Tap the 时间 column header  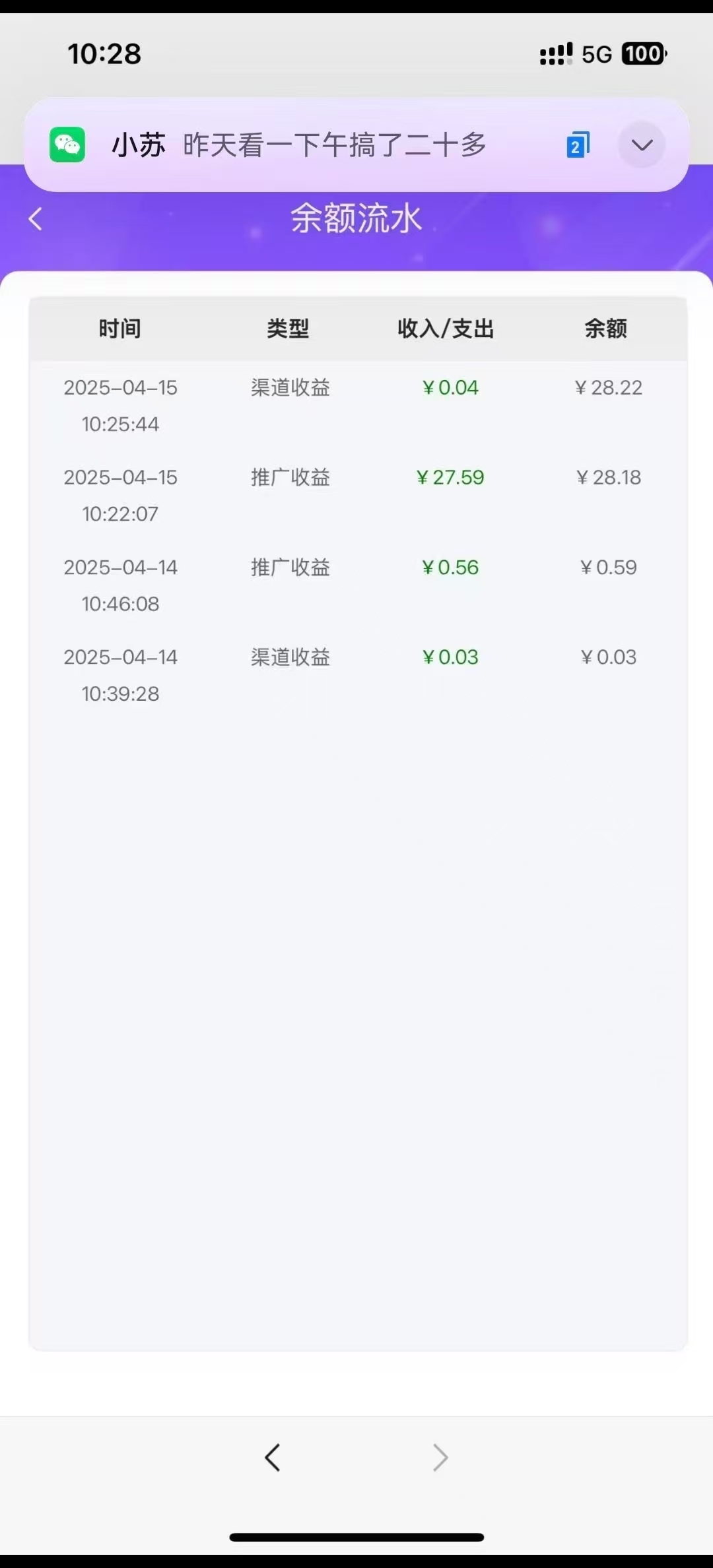[119, 328]
